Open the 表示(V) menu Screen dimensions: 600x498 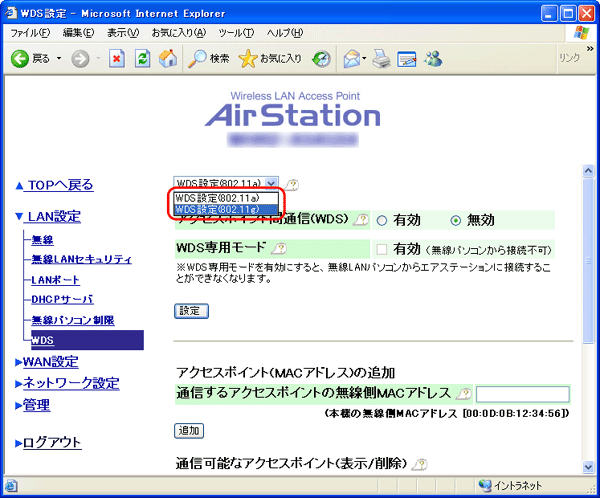click(123, 33)
